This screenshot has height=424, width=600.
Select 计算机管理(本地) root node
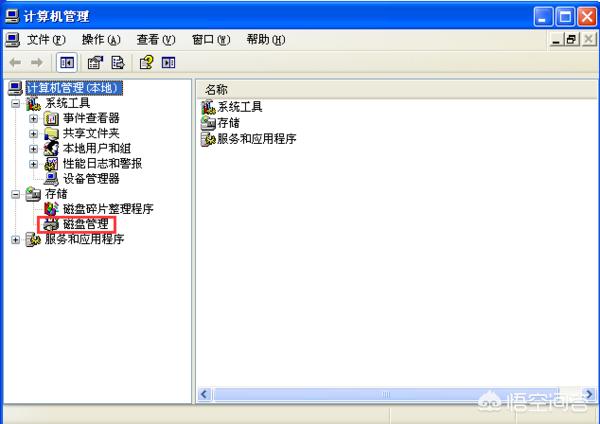[x=74, y=88]
